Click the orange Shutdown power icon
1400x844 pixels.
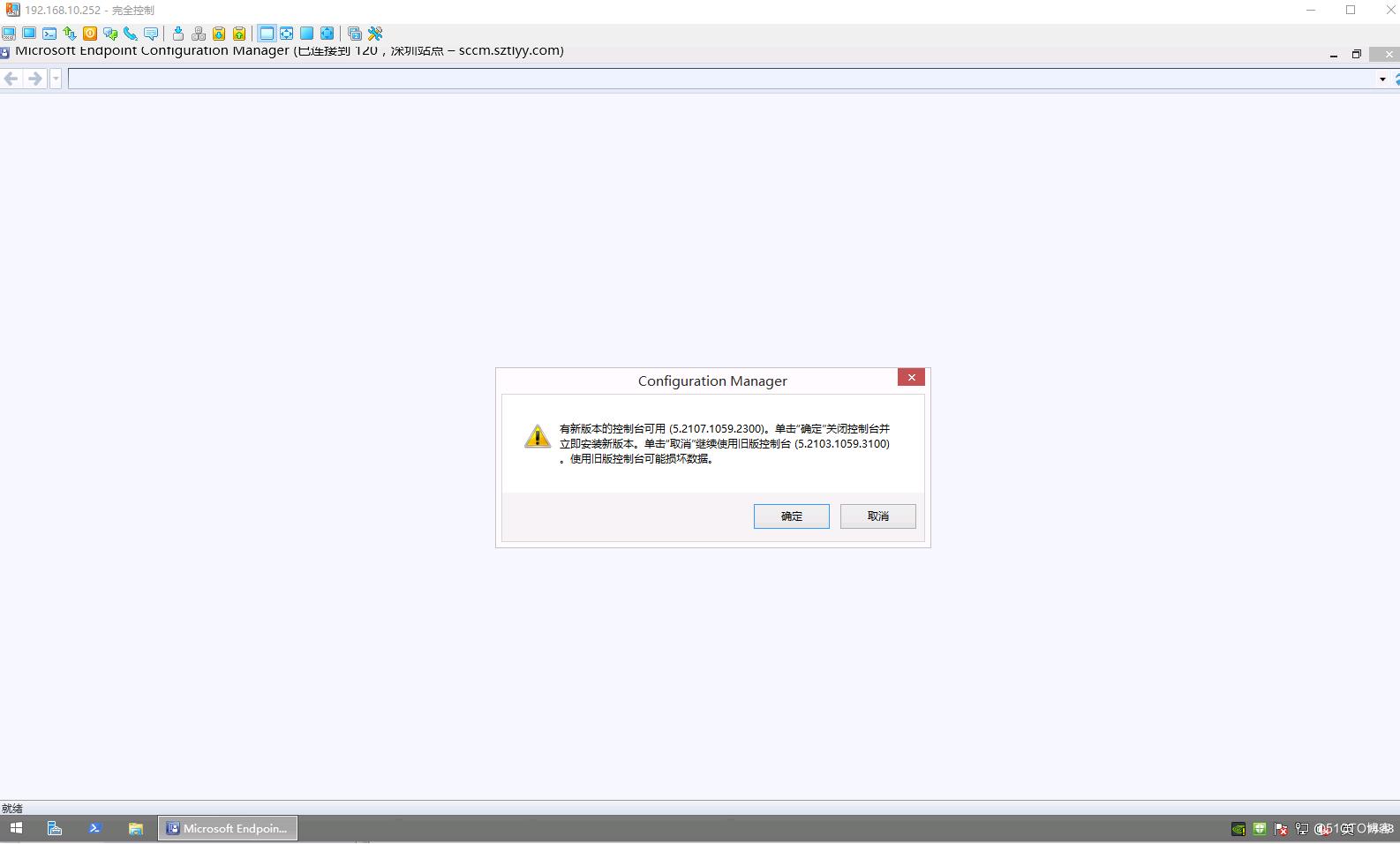(x=90, y=34)
